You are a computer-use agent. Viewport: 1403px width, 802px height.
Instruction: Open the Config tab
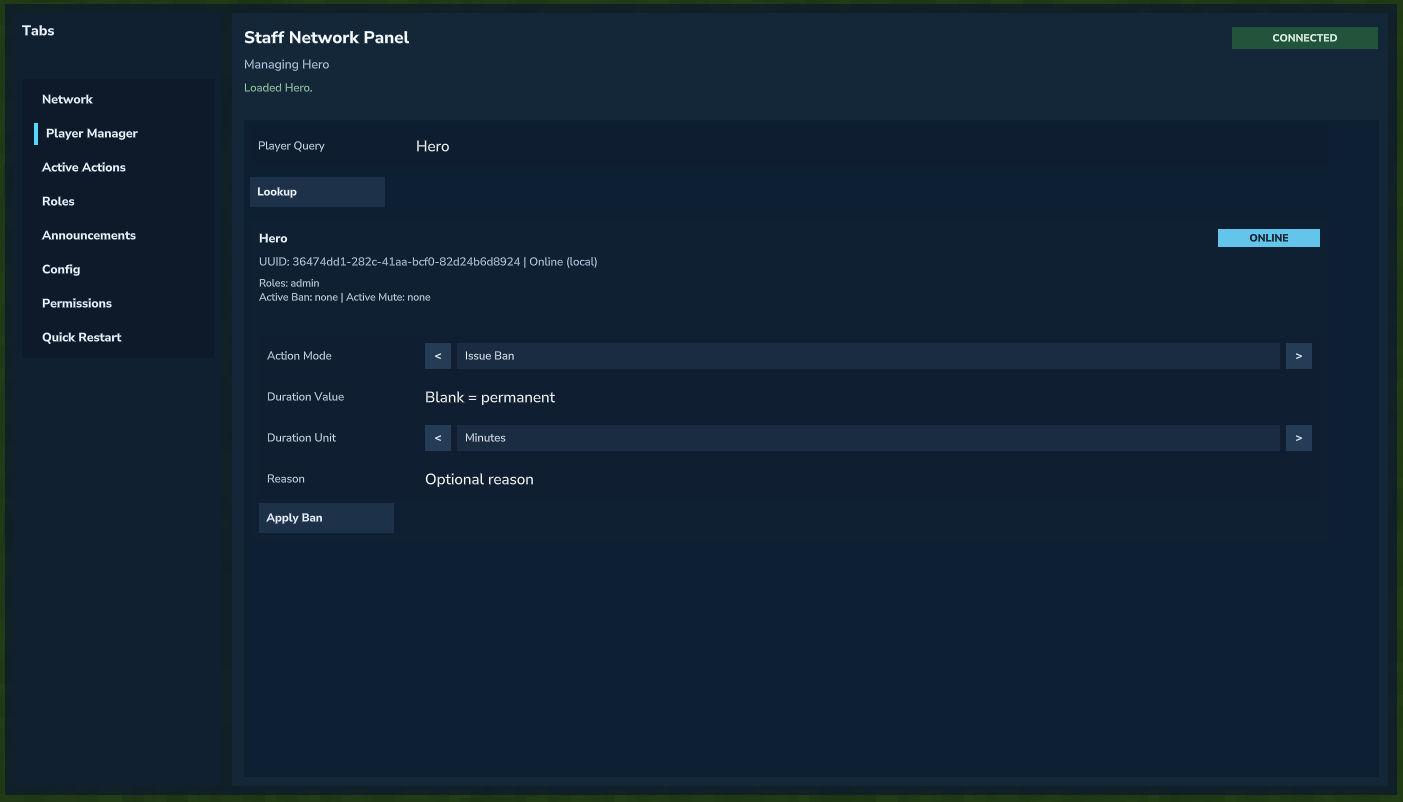point(61,270)
